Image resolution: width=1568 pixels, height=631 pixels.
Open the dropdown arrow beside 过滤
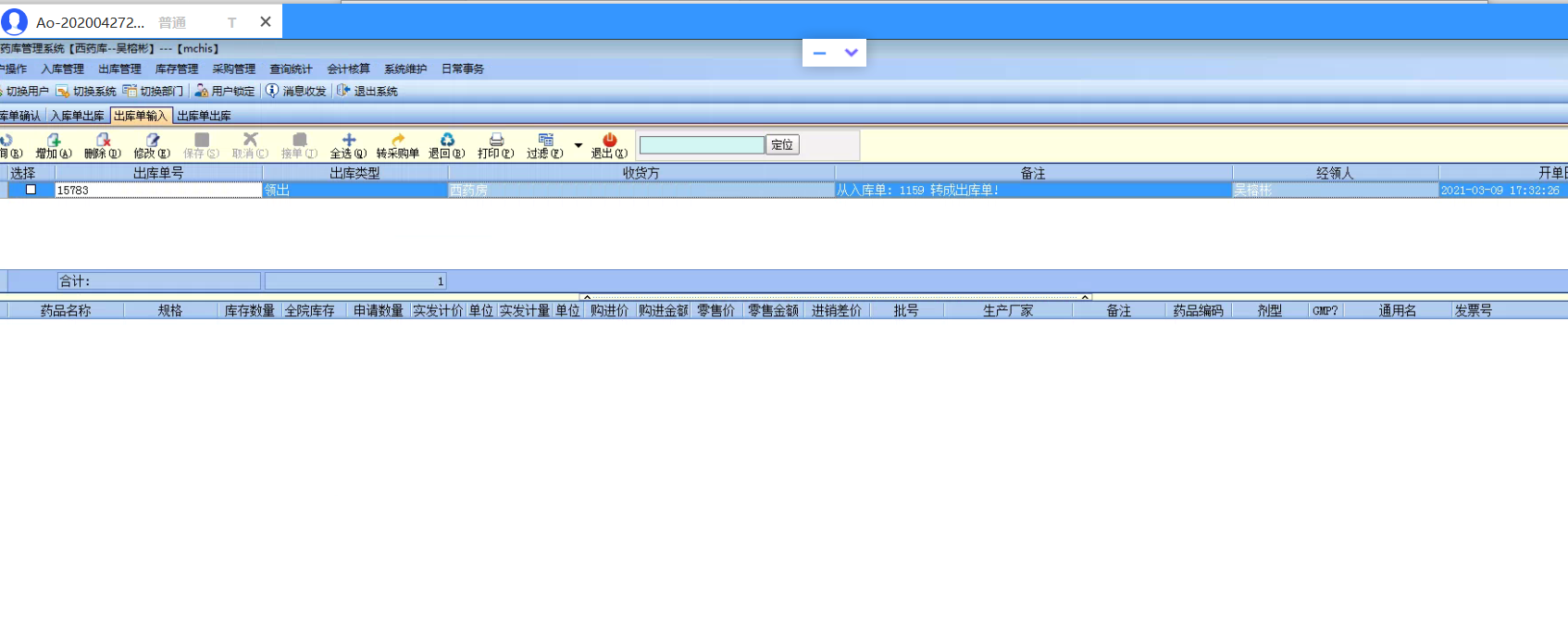pos(579,145)
